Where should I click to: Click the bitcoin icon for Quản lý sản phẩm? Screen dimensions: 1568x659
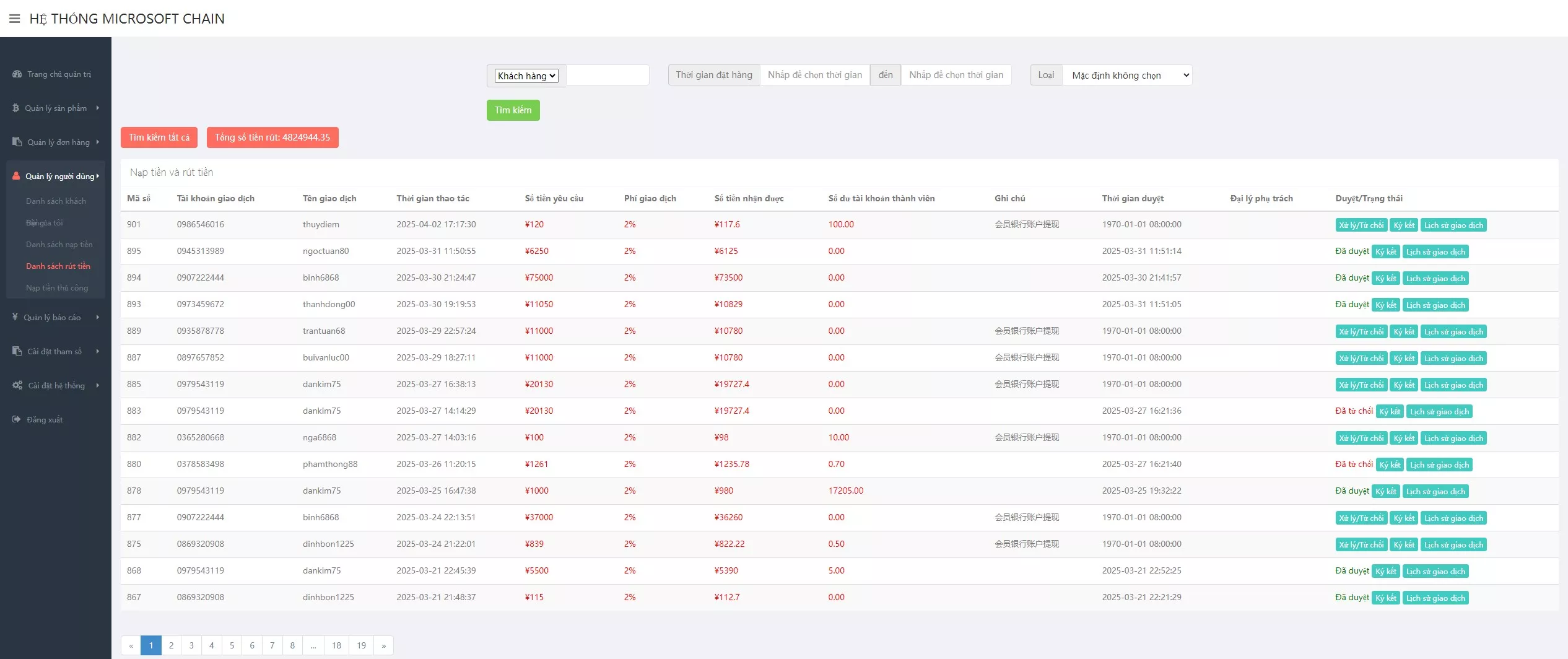[x=16, y=108]
